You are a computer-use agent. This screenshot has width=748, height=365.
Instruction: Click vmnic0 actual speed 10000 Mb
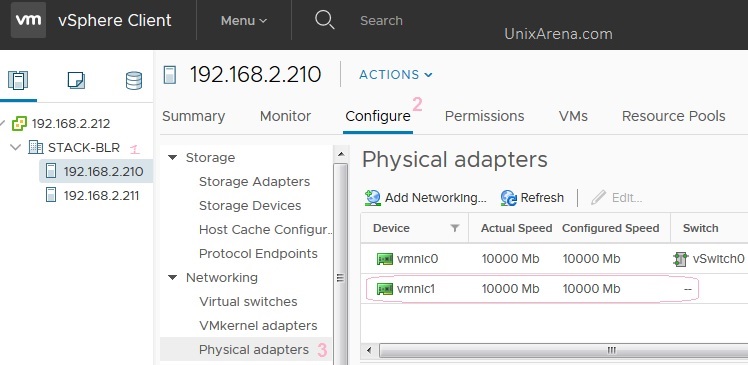(x=510, y=259)
